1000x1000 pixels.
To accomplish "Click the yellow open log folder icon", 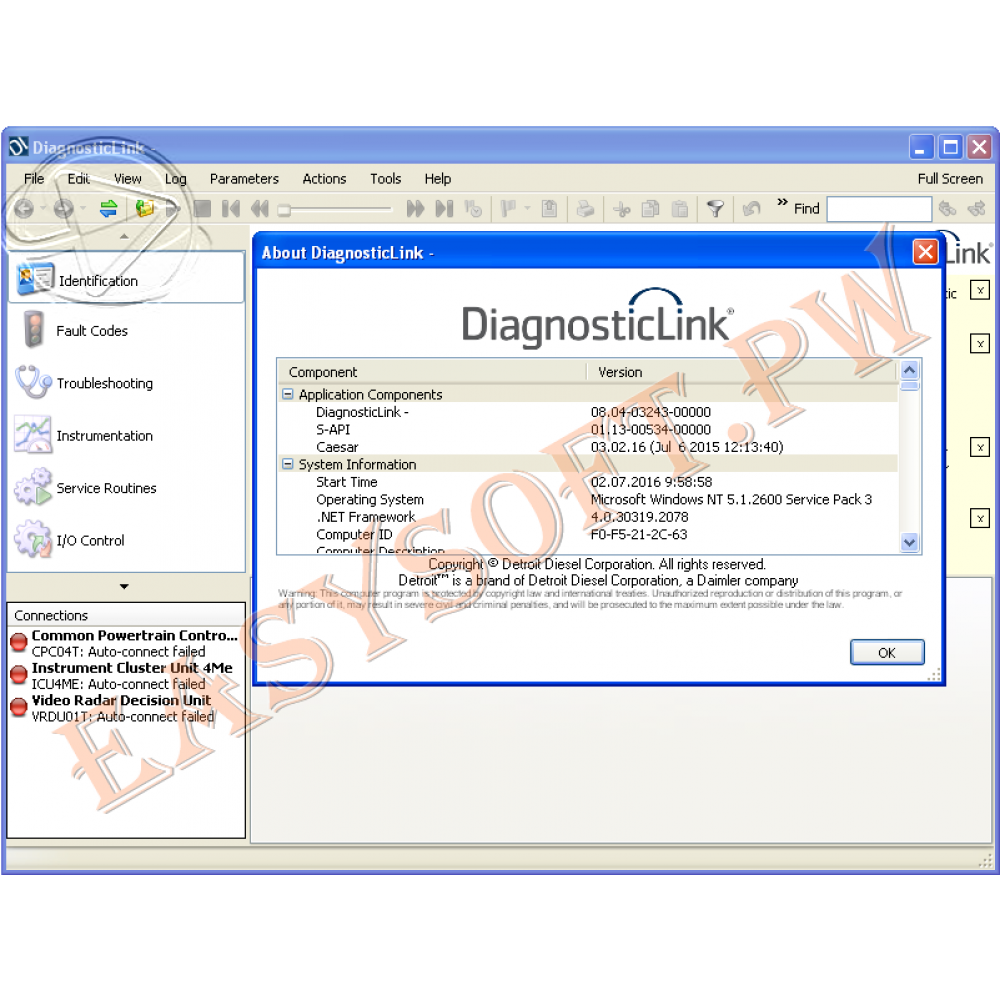I will pos(145,209).
